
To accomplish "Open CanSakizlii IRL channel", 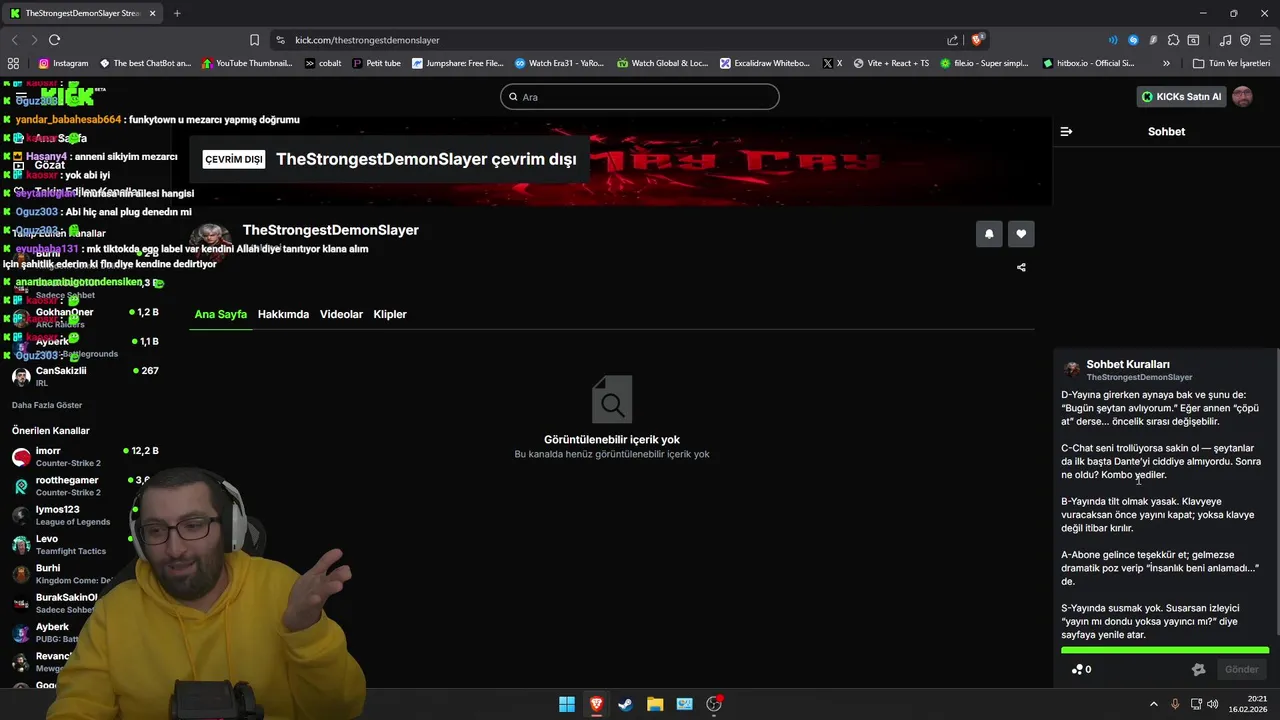I will [85, 376].
